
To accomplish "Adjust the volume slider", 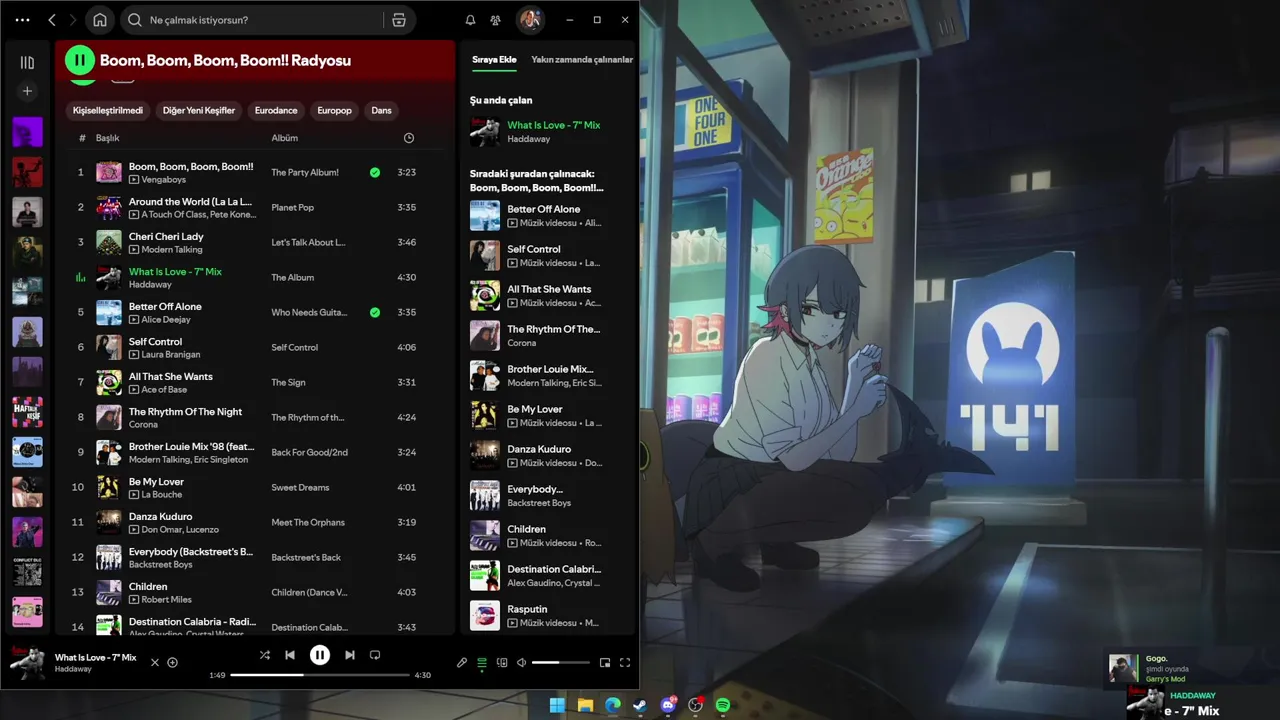I will (560, 662).
